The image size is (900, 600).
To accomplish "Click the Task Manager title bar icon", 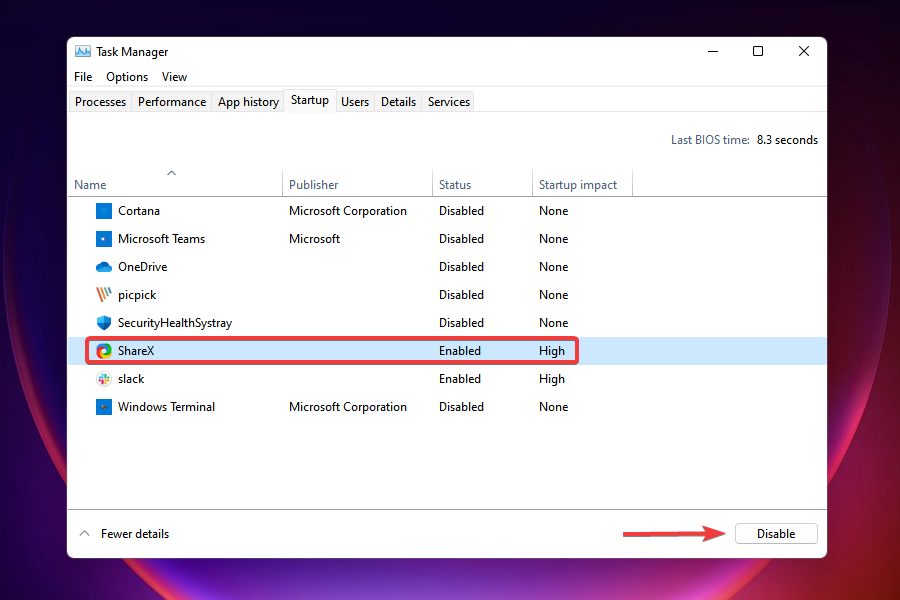I will pyautogui.click(x=83, y=52).
